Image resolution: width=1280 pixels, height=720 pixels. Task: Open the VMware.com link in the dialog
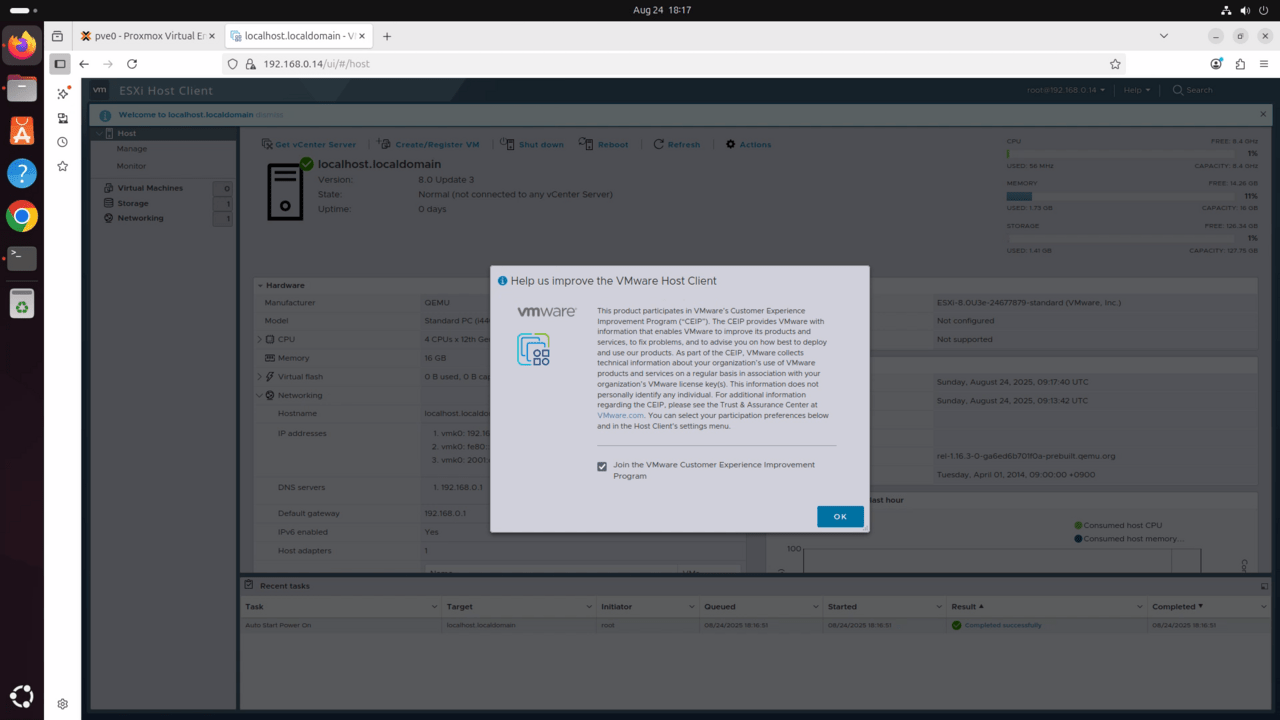click(620, 415)
